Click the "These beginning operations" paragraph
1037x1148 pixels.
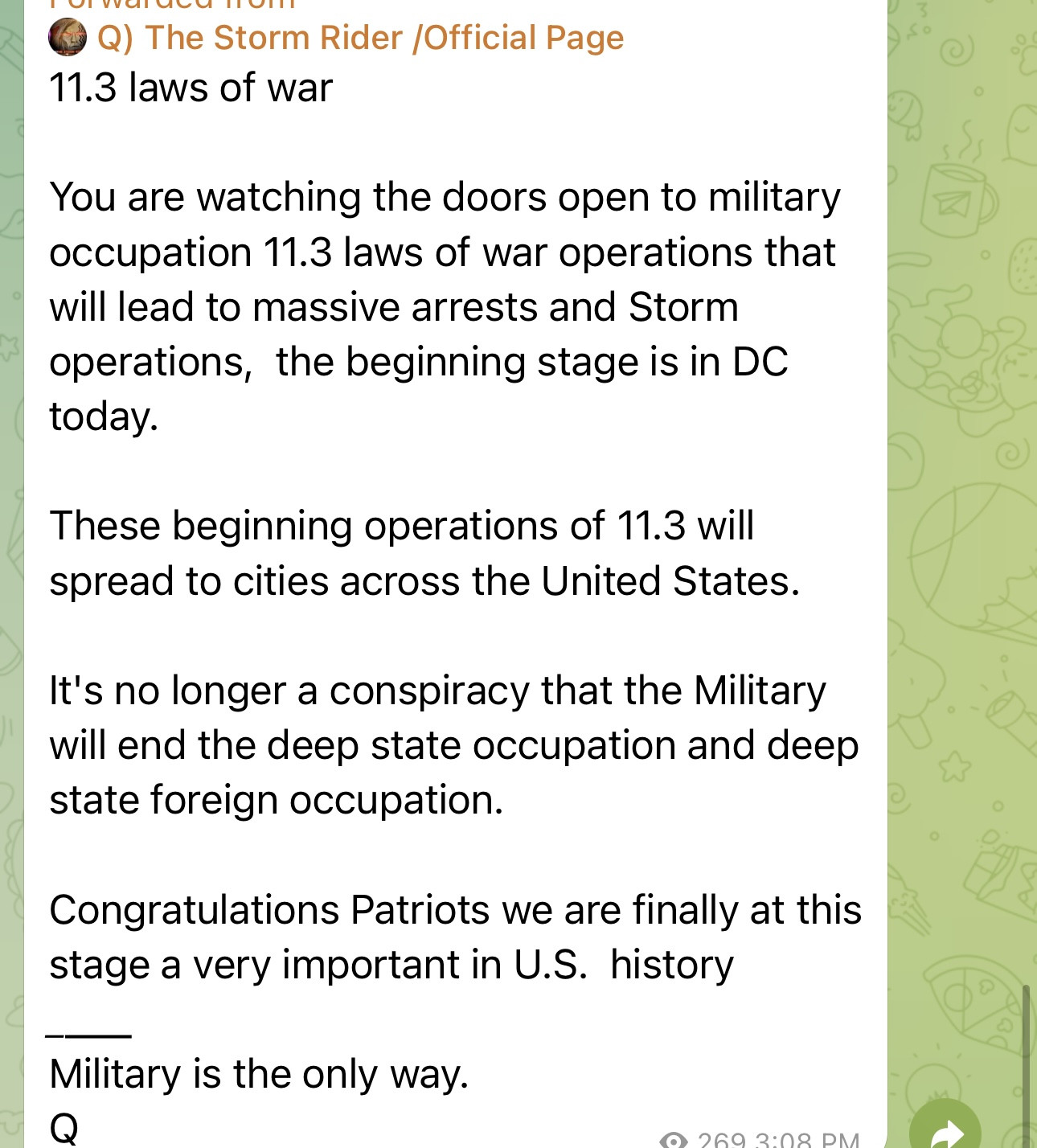pos(424,553)
